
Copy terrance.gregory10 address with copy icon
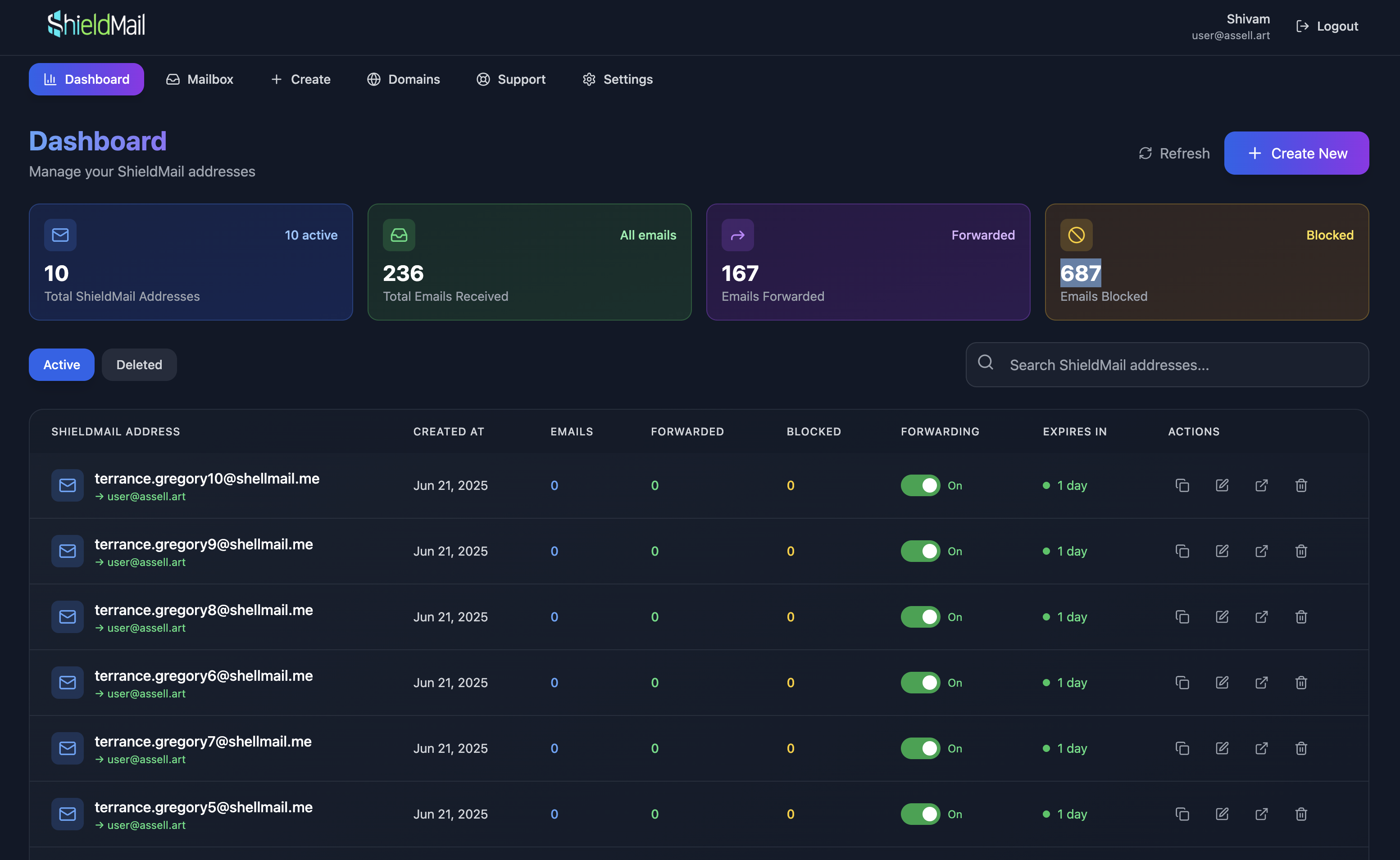tap(1182, 485)
